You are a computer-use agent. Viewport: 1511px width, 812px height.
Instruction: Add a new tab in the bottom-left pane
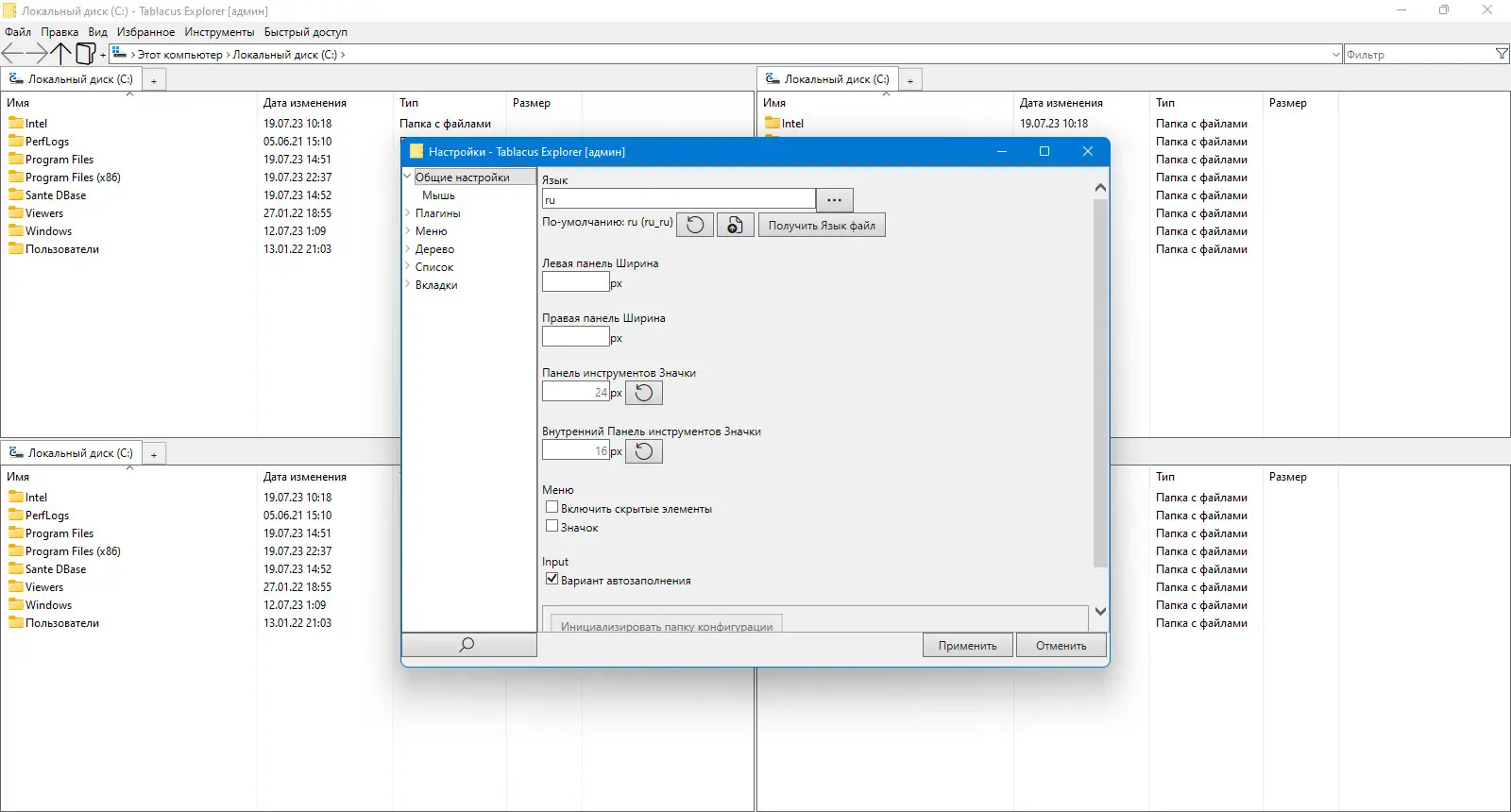154,454
